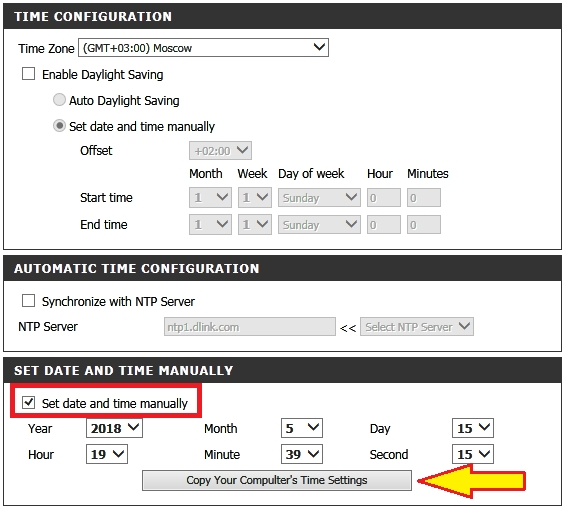
Task: Open the Offset +02:00 dropdown
Action: pos(220,150)
